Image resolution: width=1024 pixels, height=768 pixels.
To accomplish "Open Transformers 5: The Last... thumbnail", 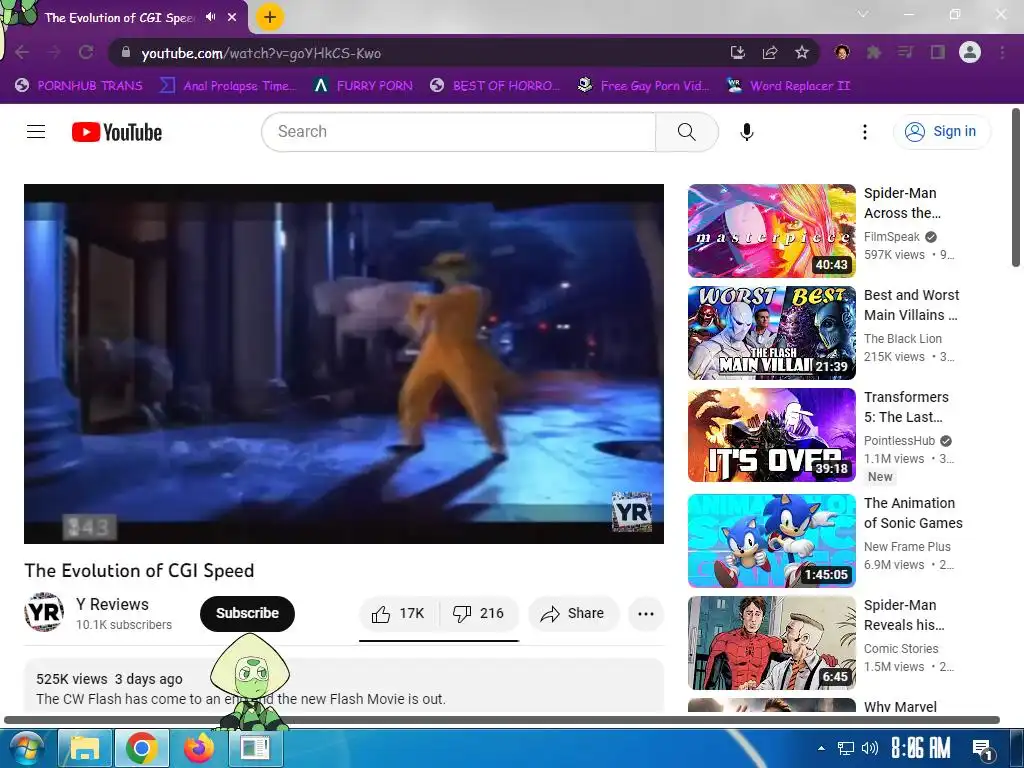I will 771,435.
